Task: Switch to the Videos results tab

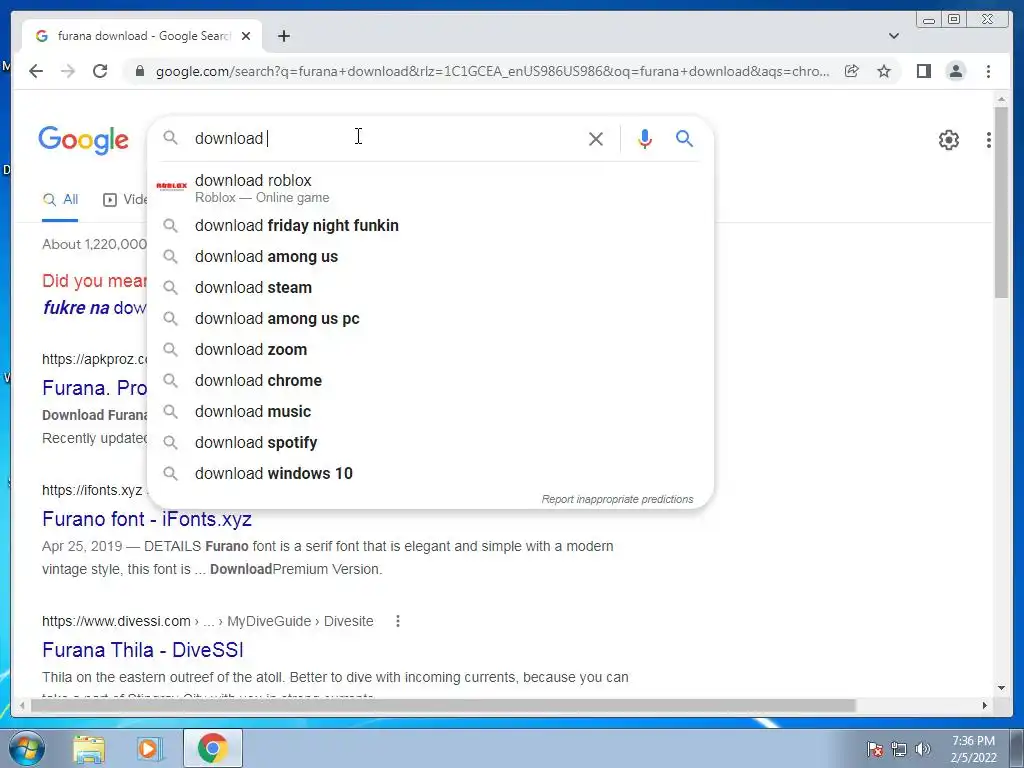Action: click(x=125, y=200)
